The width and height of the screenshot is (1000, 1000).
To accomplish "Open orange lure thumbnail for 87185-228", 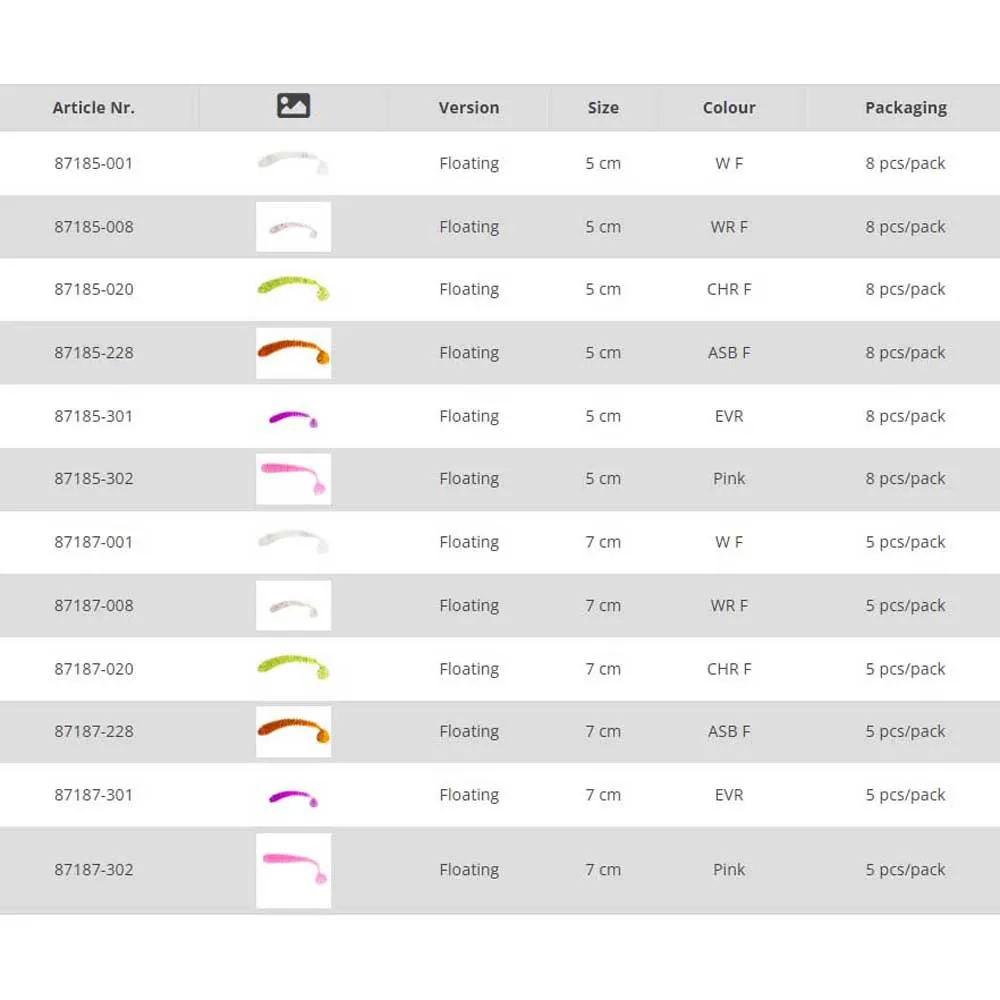I will [293, 353].
